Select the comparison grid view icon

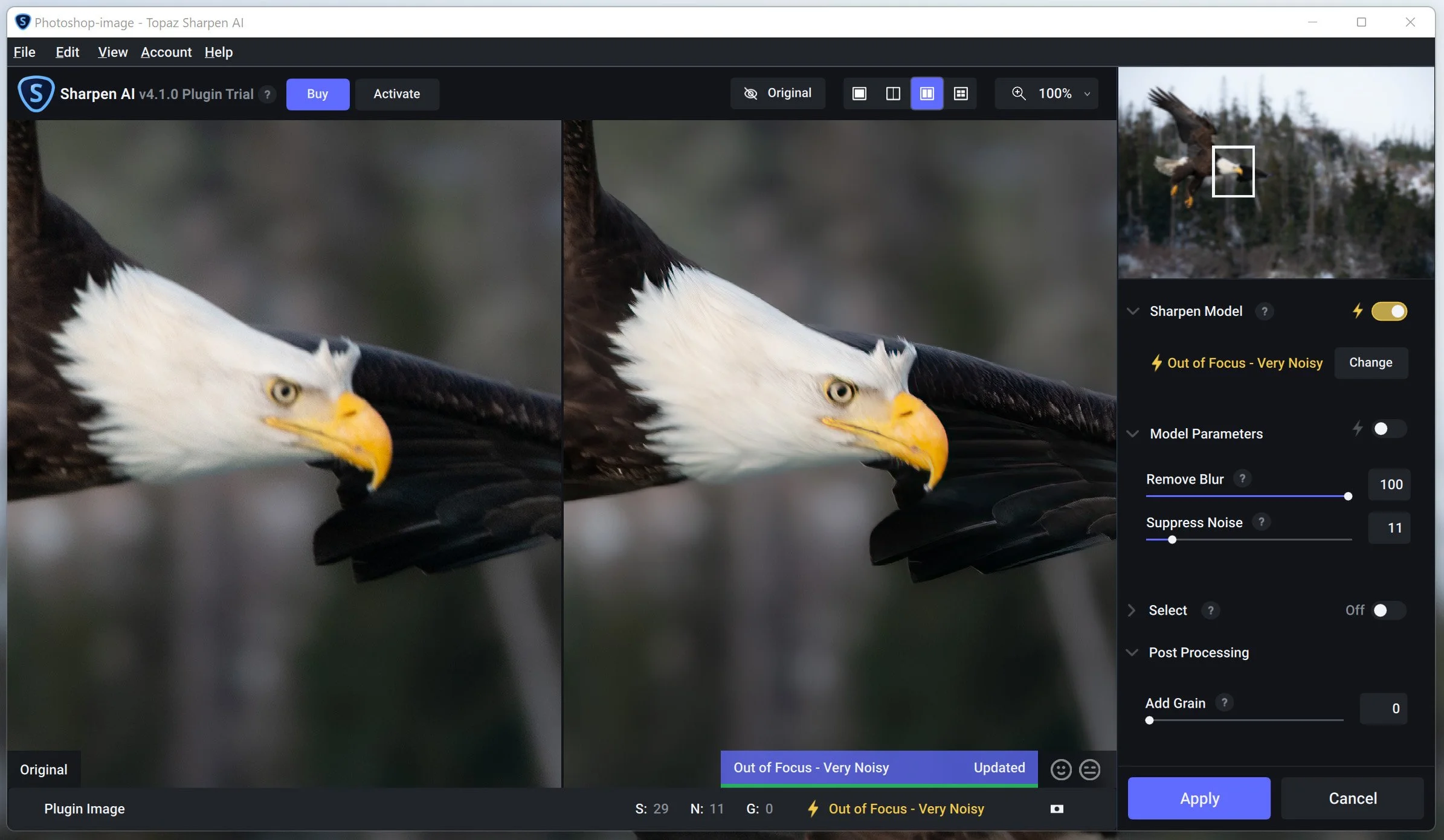961,94
